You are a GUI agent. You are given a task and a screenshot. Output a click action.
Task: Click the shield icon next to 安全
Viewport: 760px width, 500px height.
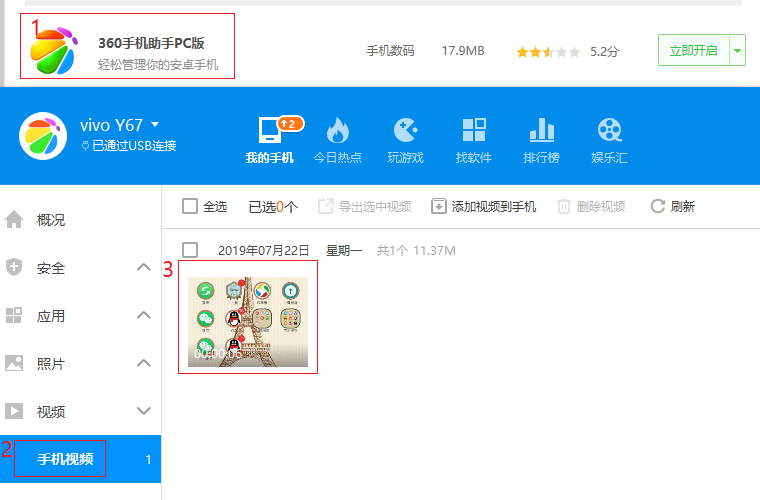coord(14,267)
